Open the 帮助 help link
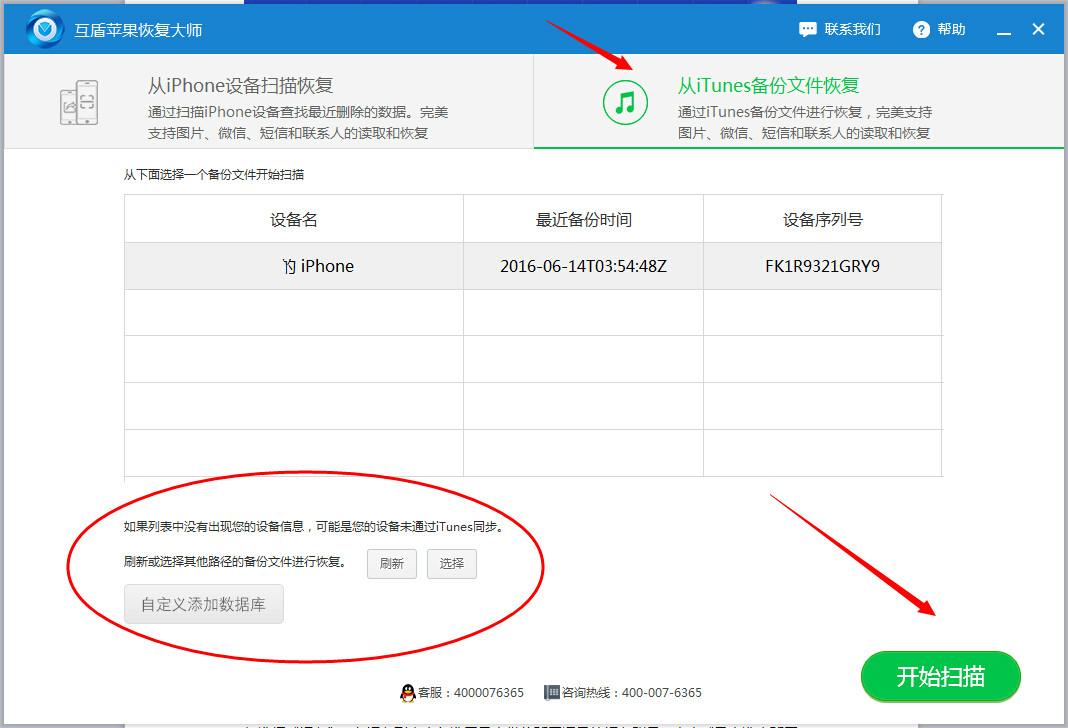This screenshot has height=728, width=1068. [x=952, y=29]
